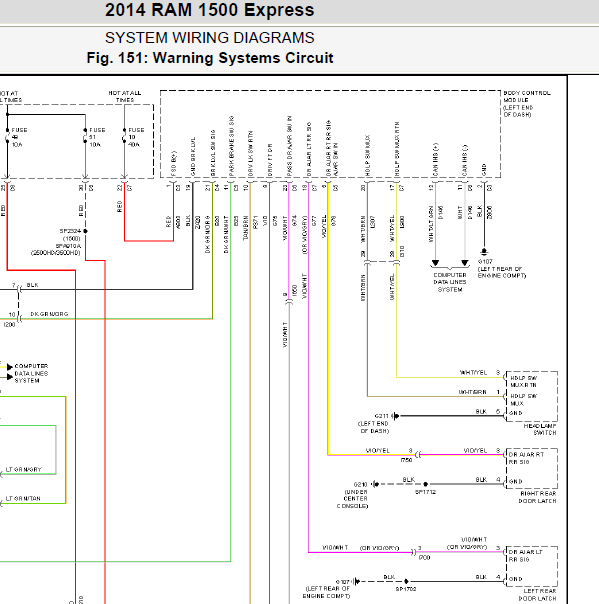This screenshot has width=599, height=604.
Task: Select 'DR AJAR LT RR SIG' pin in left latch
Action: 525,555
